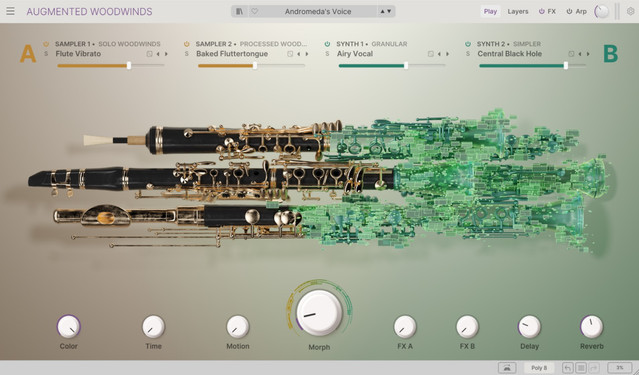Click the Color macro knob
Viewport: 639px width, 375px height.
68,326
